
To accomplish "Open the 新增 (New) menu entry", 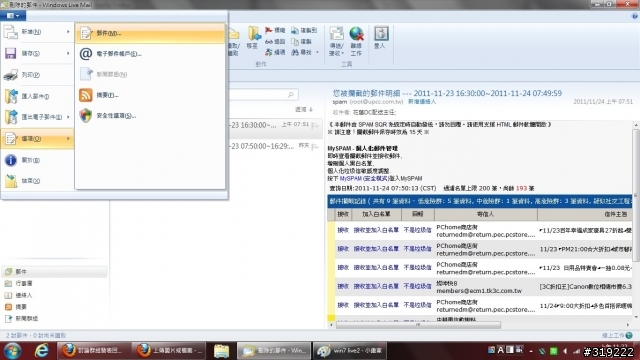I will (37, 32).
